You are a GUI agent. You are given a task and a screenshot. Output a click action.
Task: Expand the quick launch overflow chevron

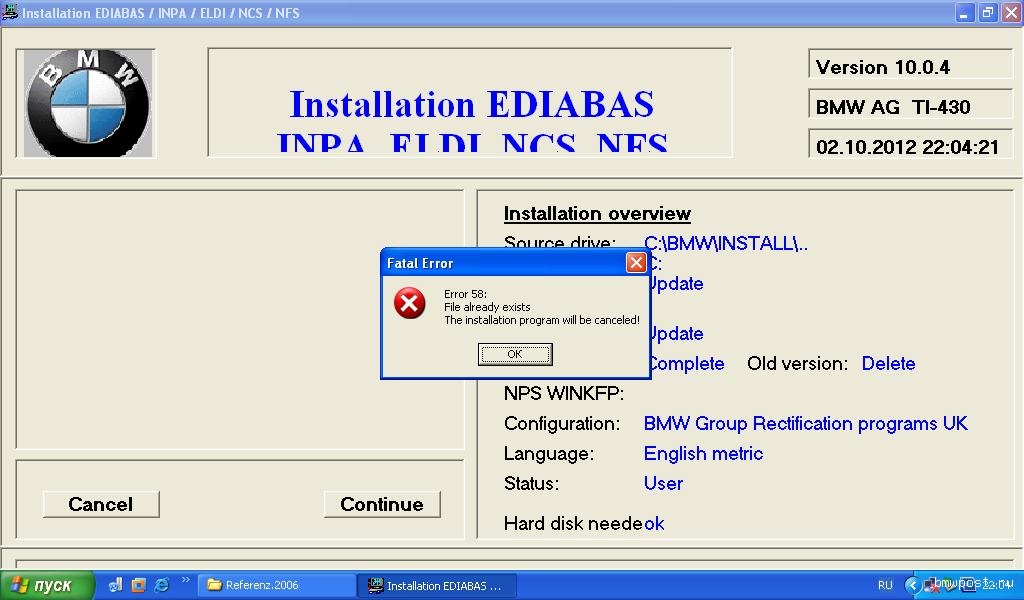(x=185, y=580)
